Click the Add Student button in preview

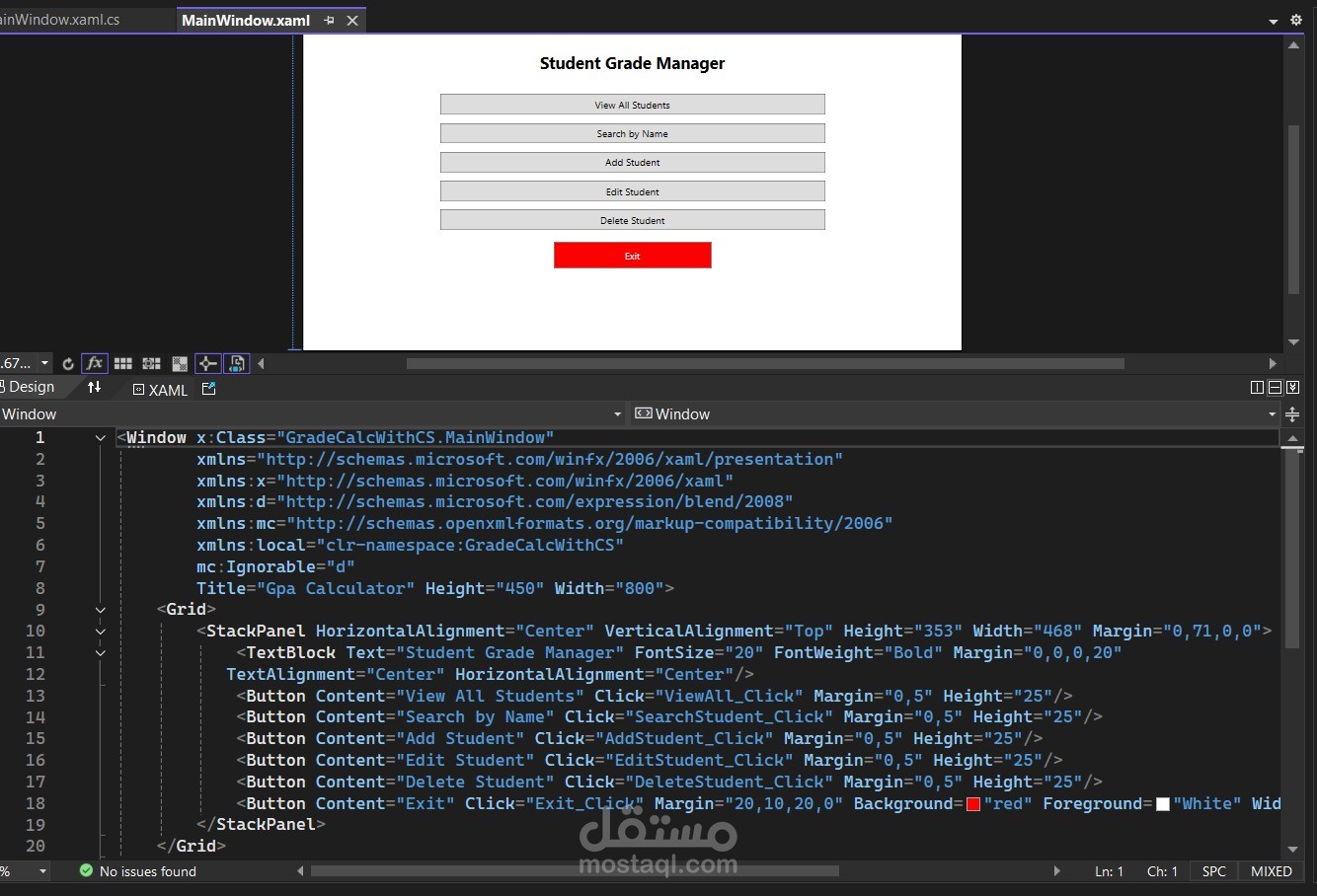coord(632,162)
